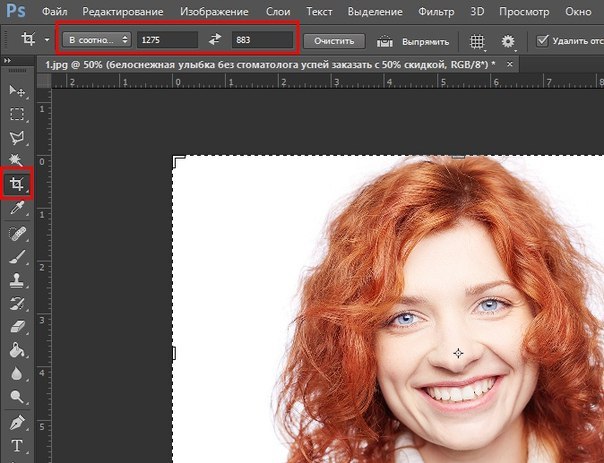Click the Очистить button

(x=333, y=40)
